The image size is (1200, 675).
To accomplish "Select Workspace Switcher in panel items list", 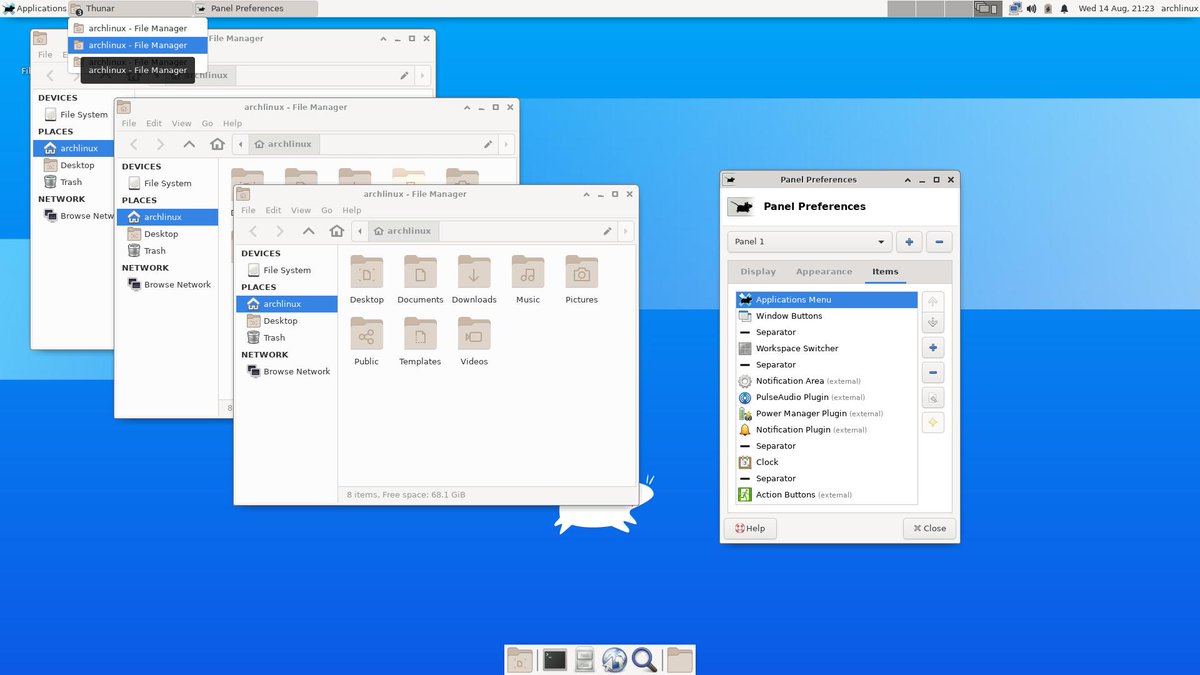I will pyautogui.click(x=826, y=348).
